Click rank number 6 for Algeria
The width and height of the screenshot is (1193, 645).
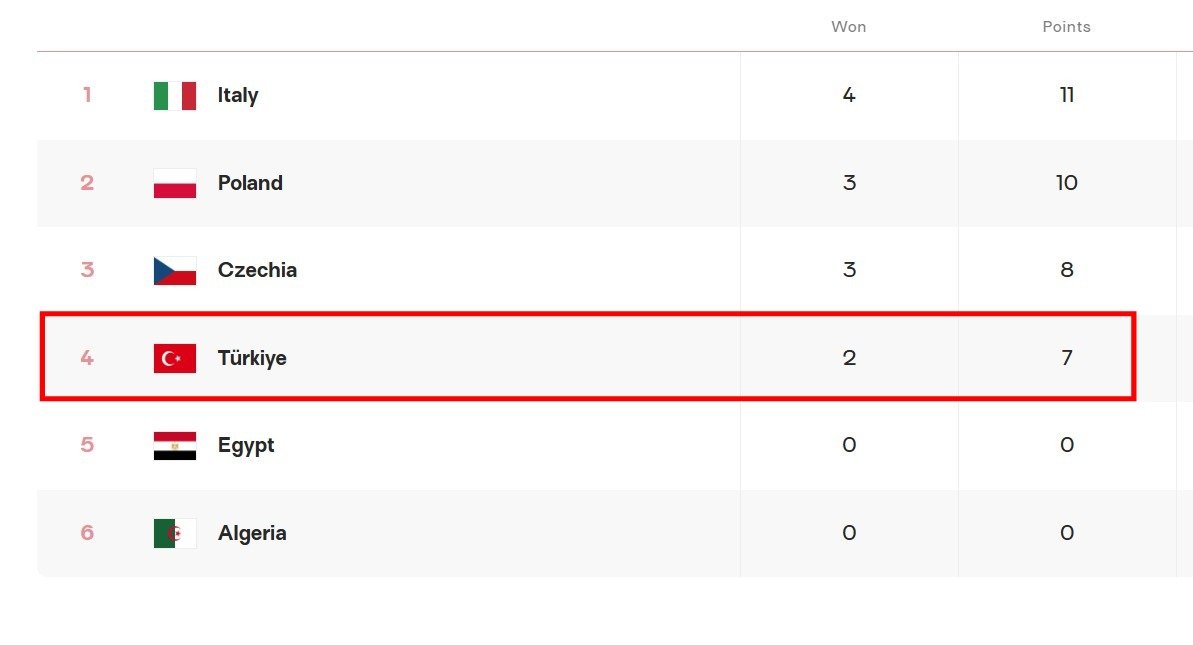tap(87, 532)
